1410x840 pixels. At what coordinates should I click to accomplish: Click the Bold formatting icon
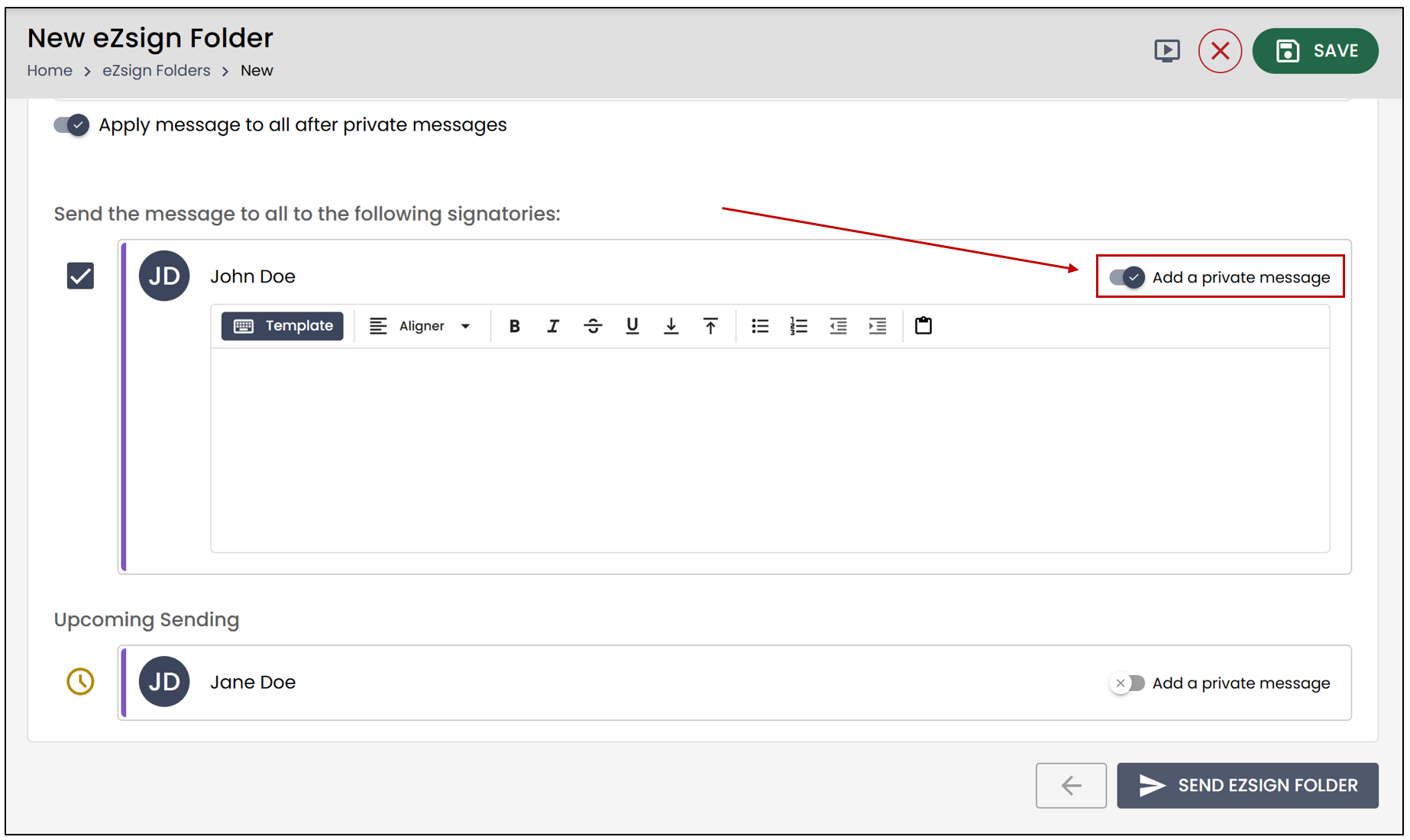click(x=514, y=326)
